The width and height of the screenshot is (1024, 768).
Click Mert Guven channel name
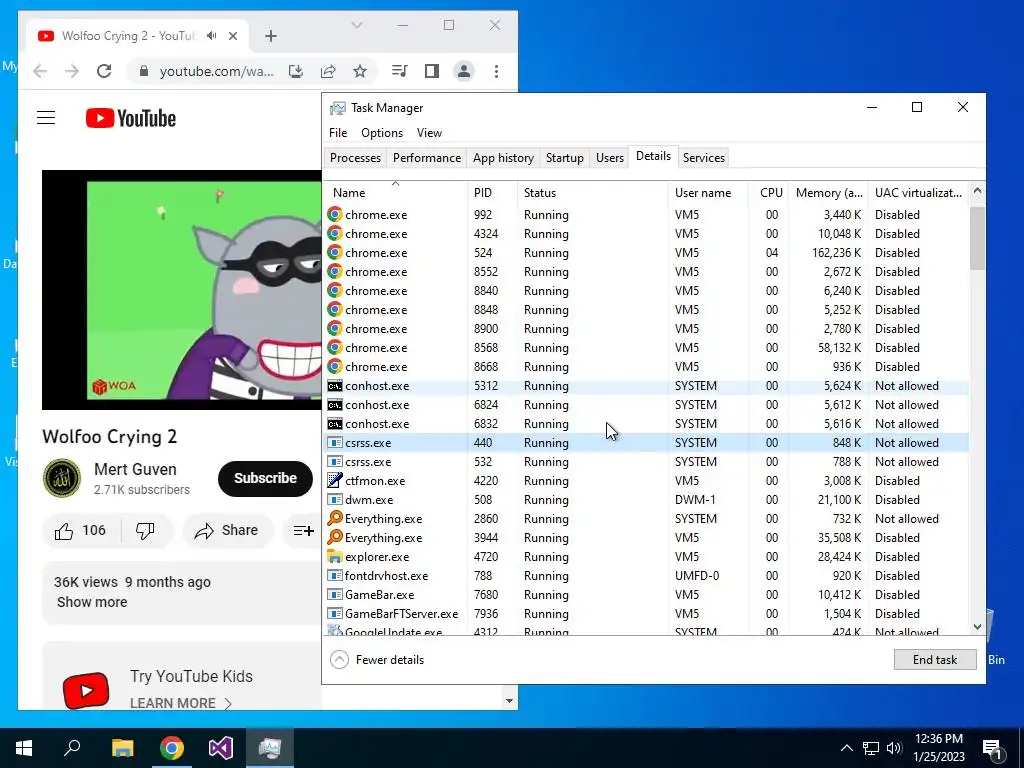coord(135,469)
